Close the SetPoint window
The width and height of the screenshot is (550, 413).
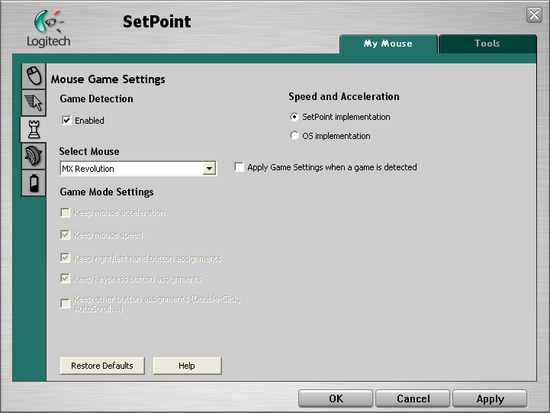point(534,15)
